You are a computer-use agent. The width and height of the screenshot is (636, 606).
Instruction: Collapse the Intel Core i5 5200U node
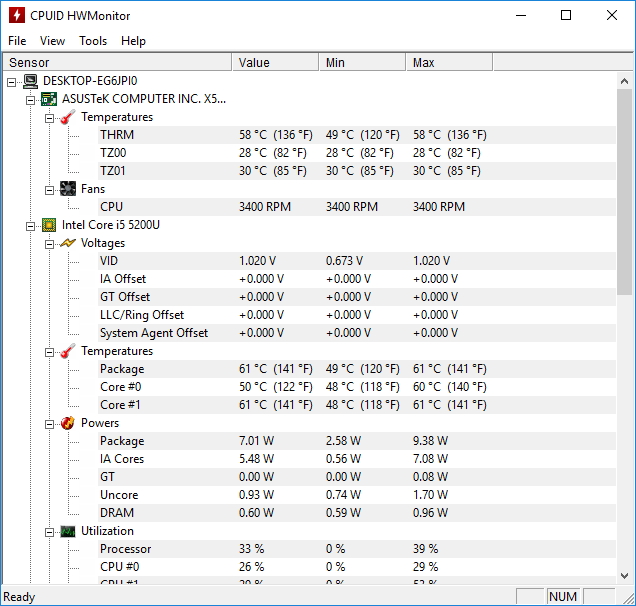point(30,226)
